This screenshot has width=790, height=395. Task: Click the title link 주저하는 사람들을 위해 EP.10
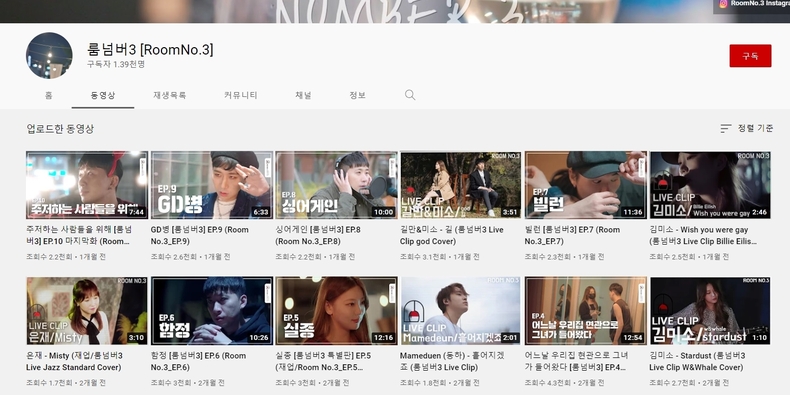(79, 236)
